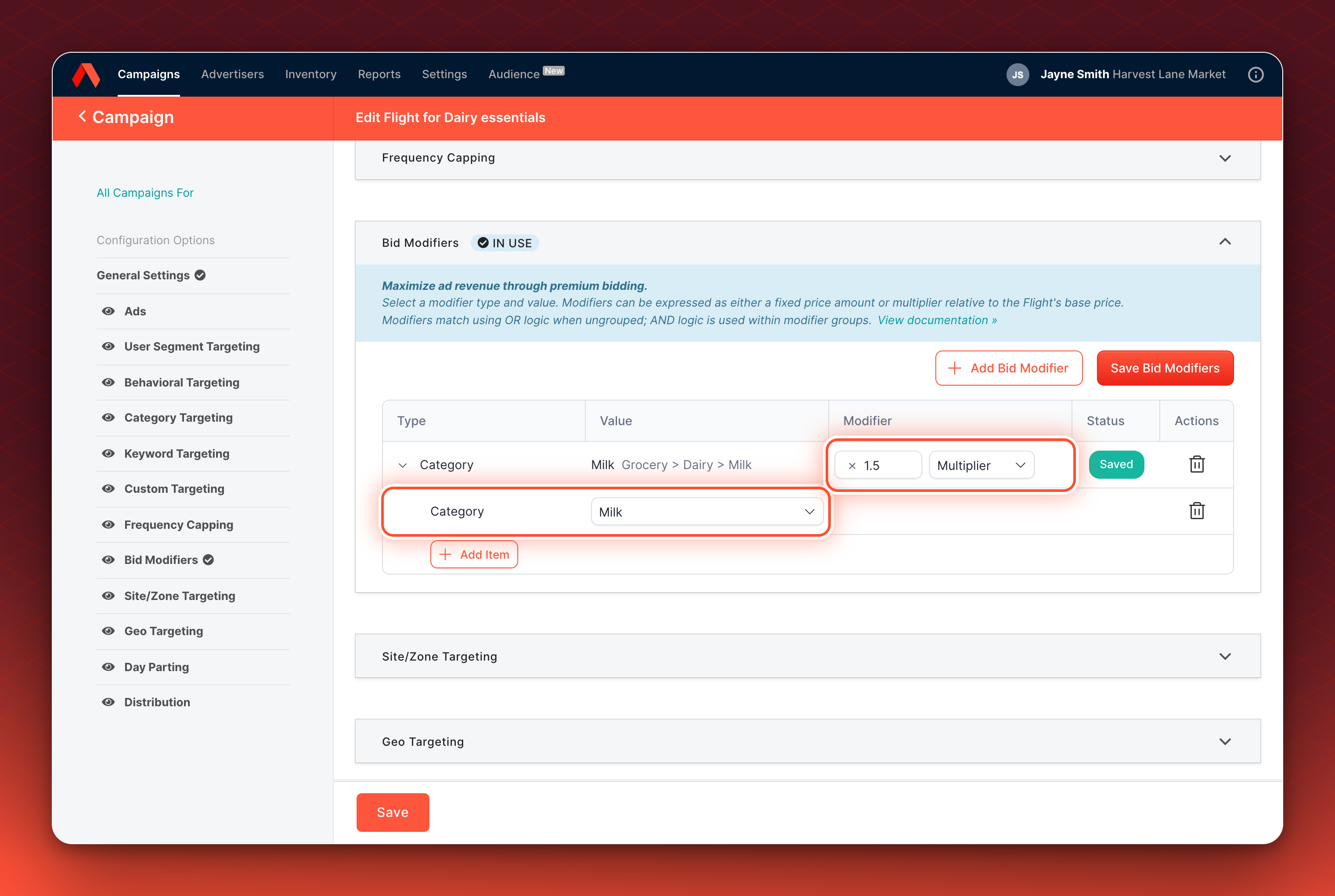Go to the Inventory tab

[x=311, y=74]
